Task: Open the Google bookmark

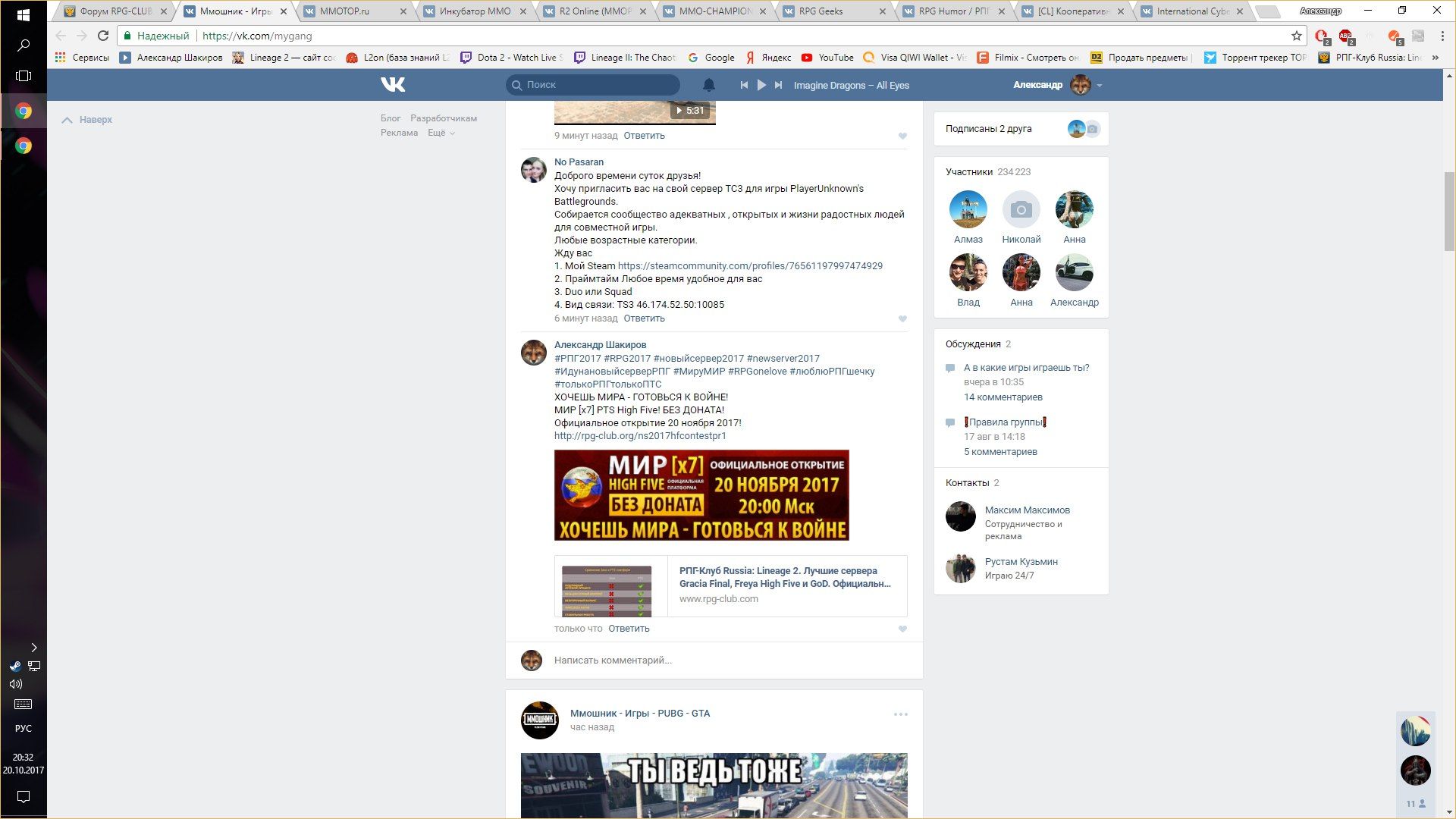Action: (711, 58)
